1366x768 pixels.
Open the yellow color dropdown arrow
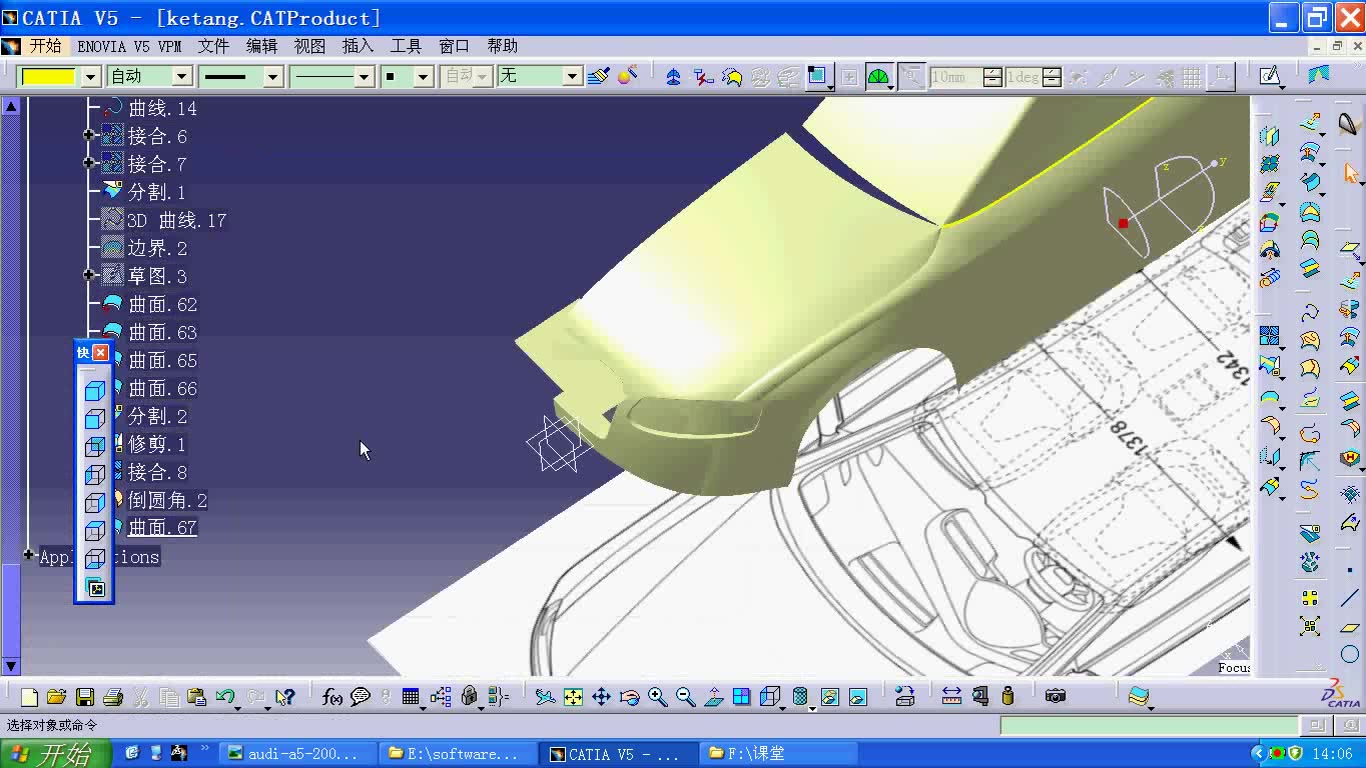[x=90, y=77]
